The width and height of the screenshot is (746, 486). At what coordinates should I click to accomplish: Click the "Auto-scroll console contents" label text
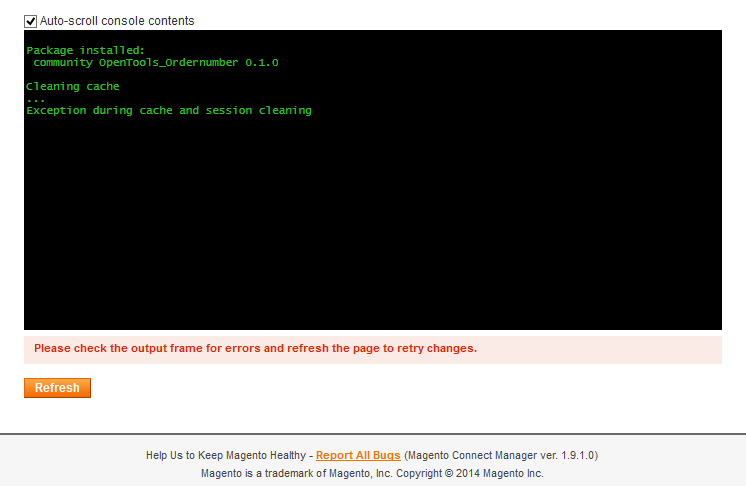117,21
